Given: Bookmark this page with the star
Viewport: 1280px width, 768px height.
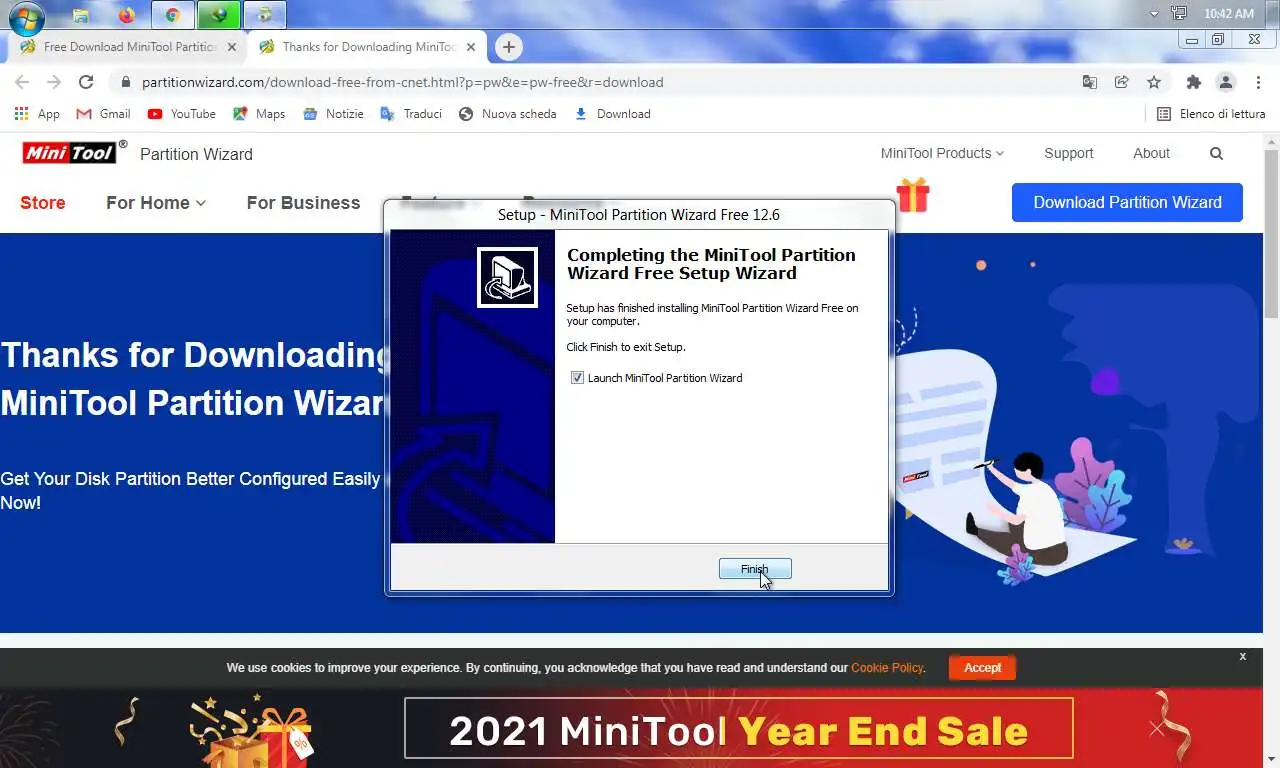Looking at the screenshot, I should pos(1154,82).
